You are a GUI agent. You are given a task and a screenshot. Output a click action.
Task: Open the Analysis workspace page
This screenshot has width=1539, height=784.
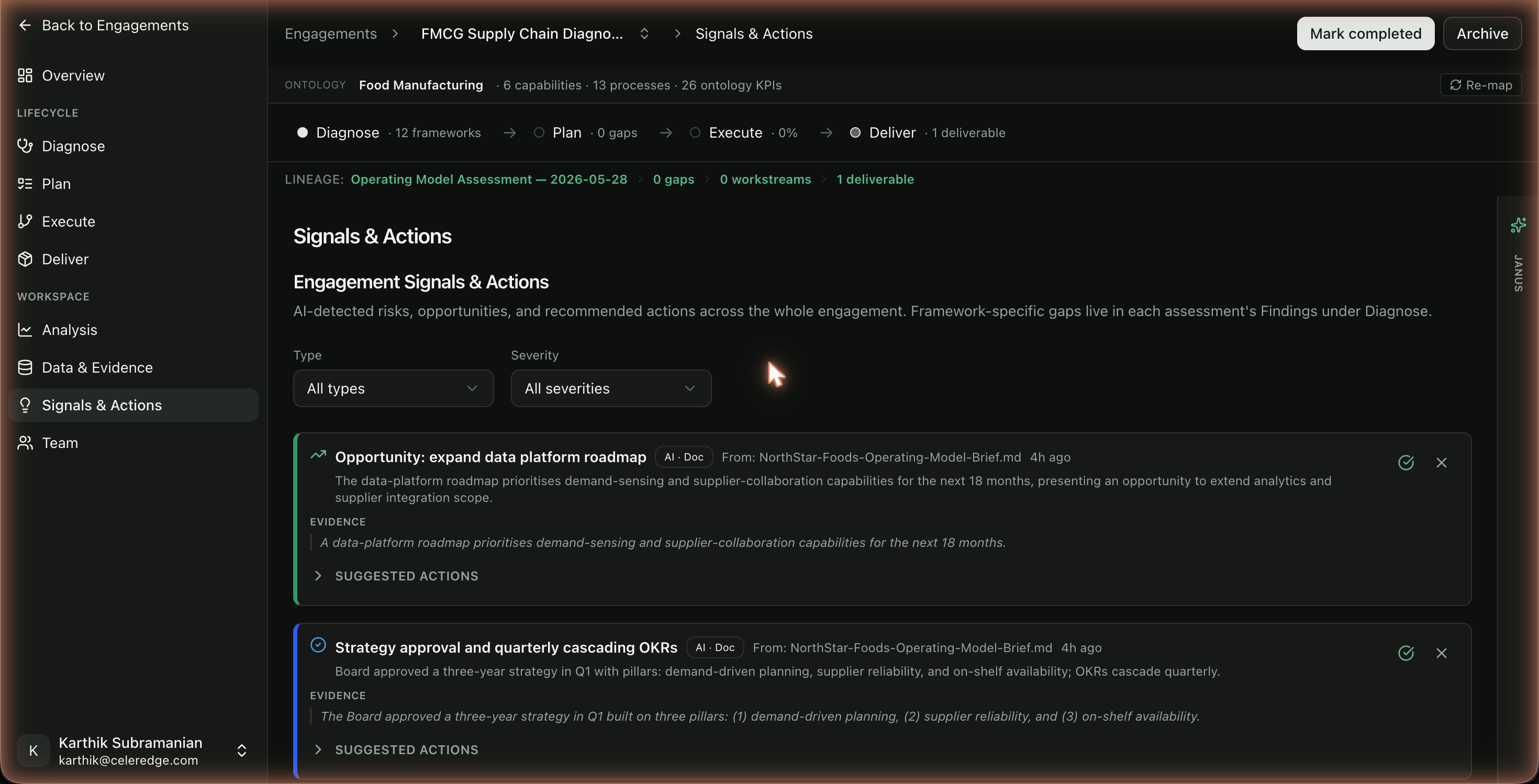tap(133, 330)
